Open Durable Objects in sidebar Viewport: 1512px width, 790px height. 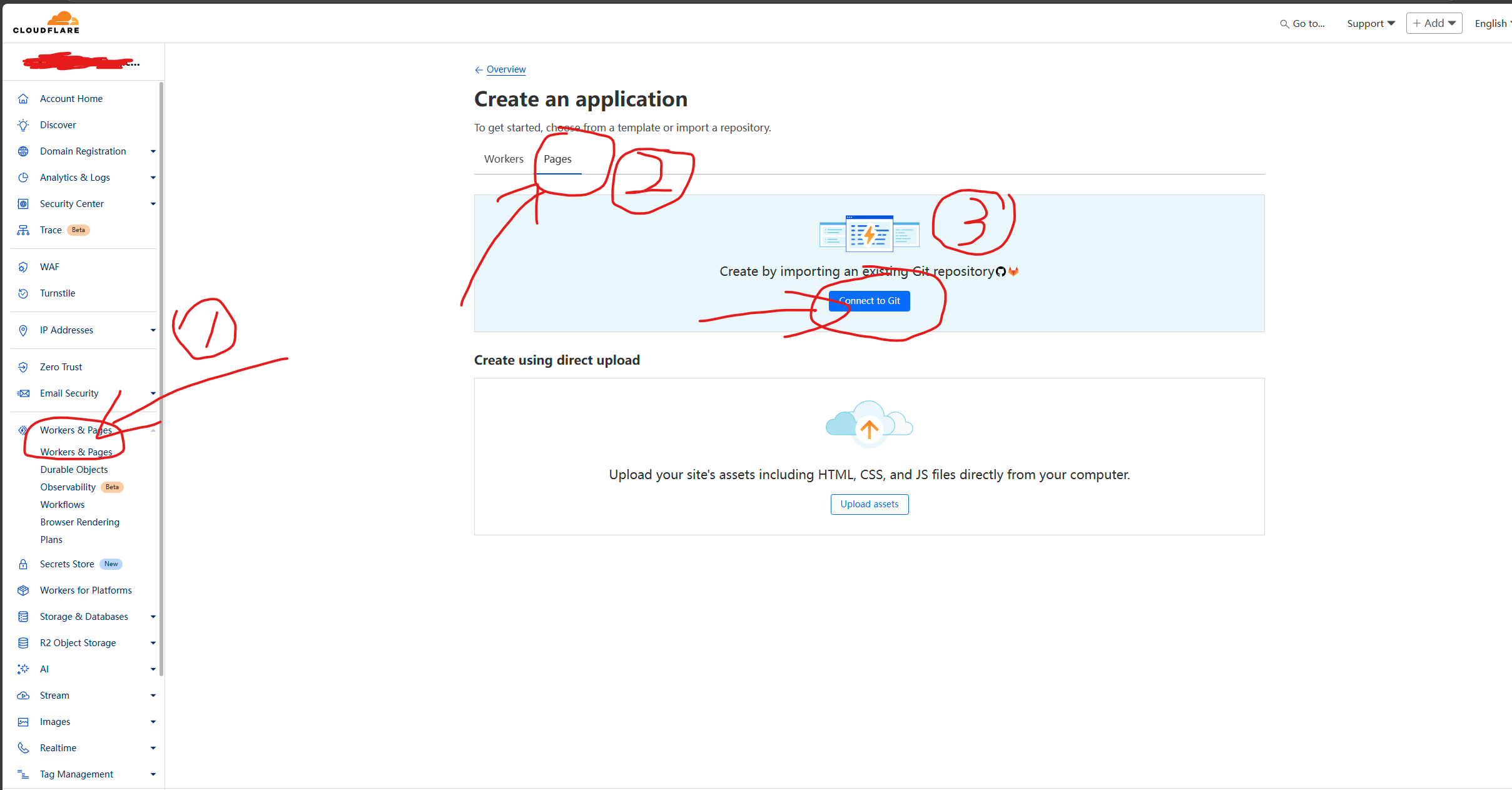point(74,470)
